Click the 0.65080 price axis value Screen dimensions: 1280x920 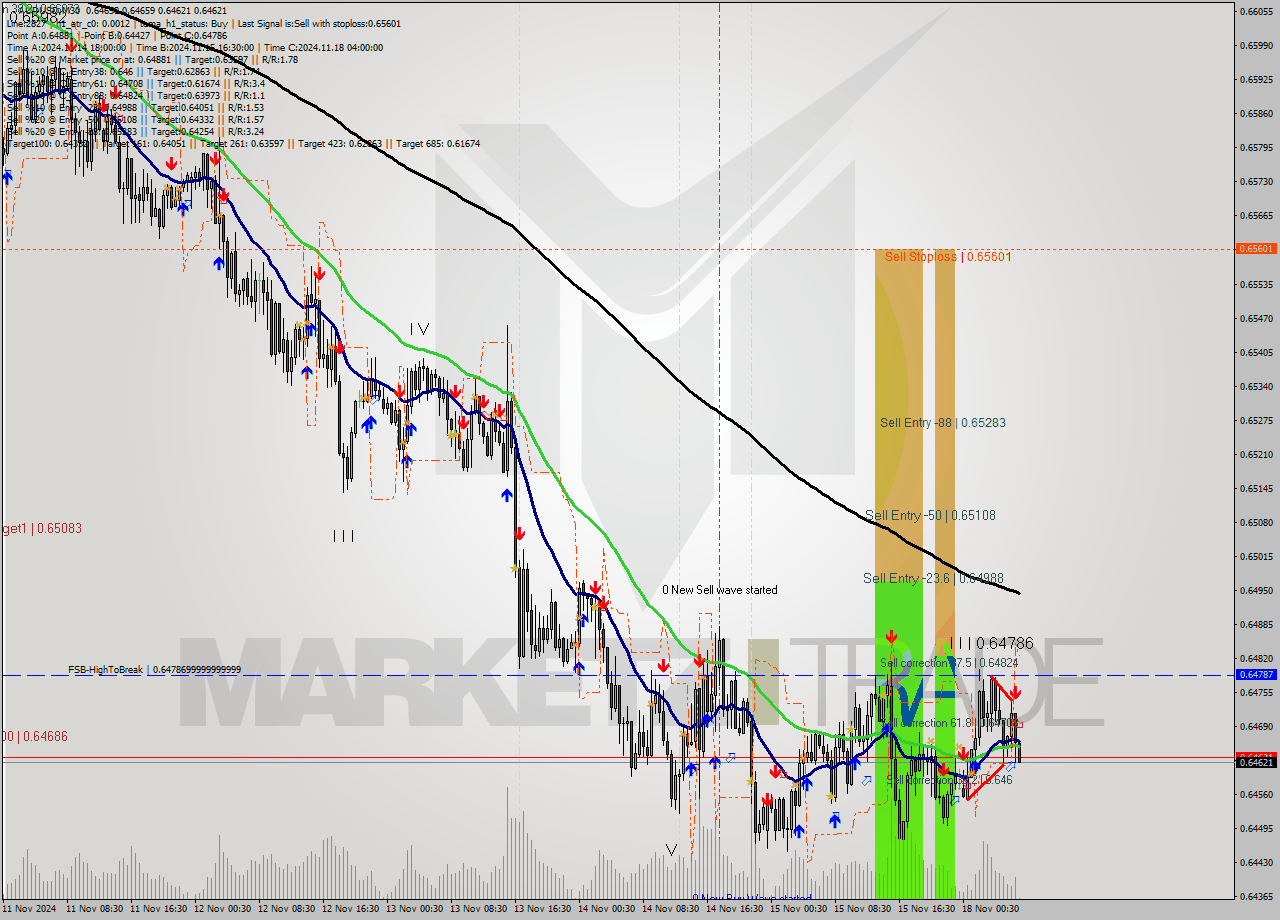click(1256, 522)
